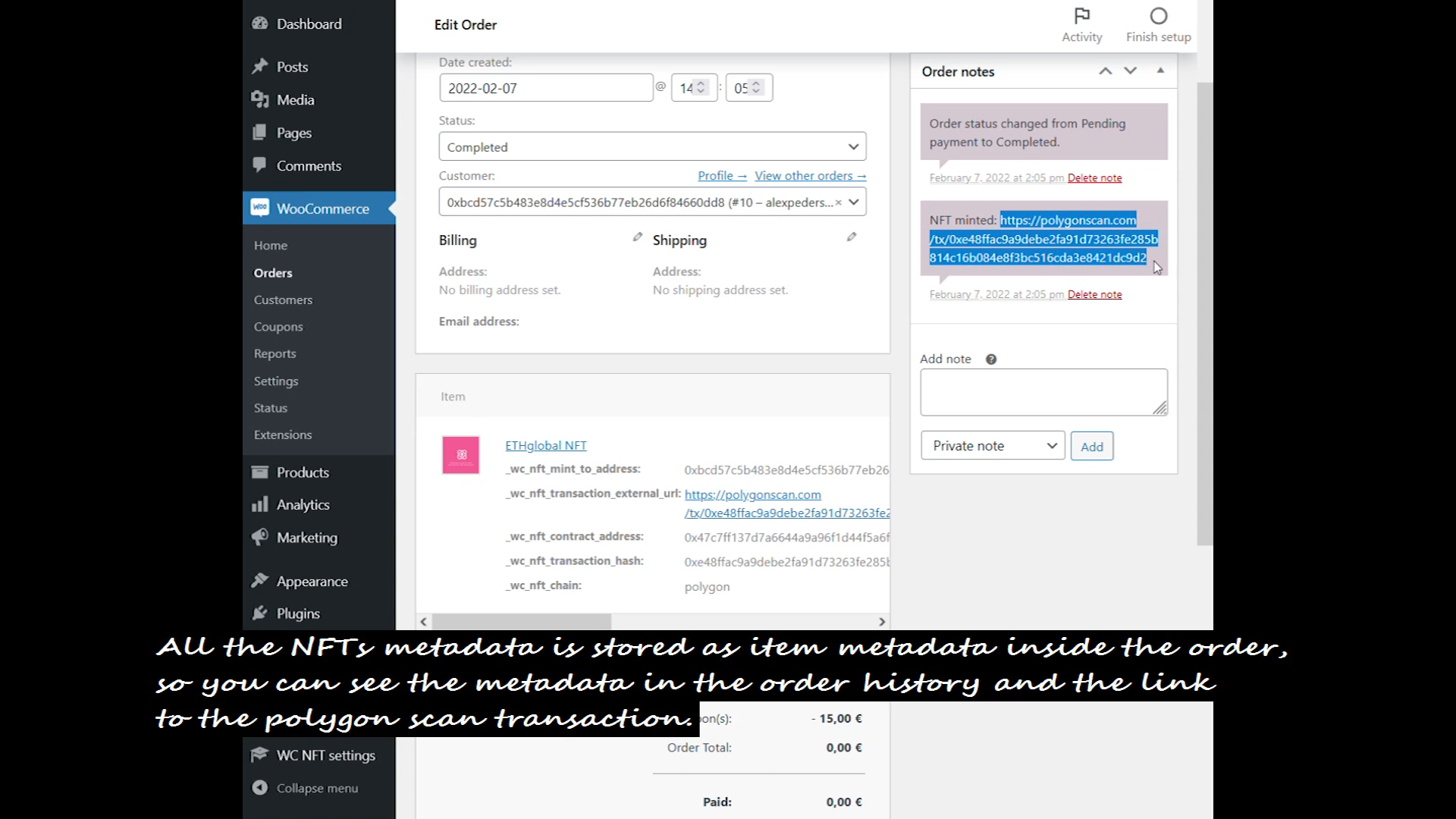
Task: Move Order notes panel up
Action: (1106, 71)
